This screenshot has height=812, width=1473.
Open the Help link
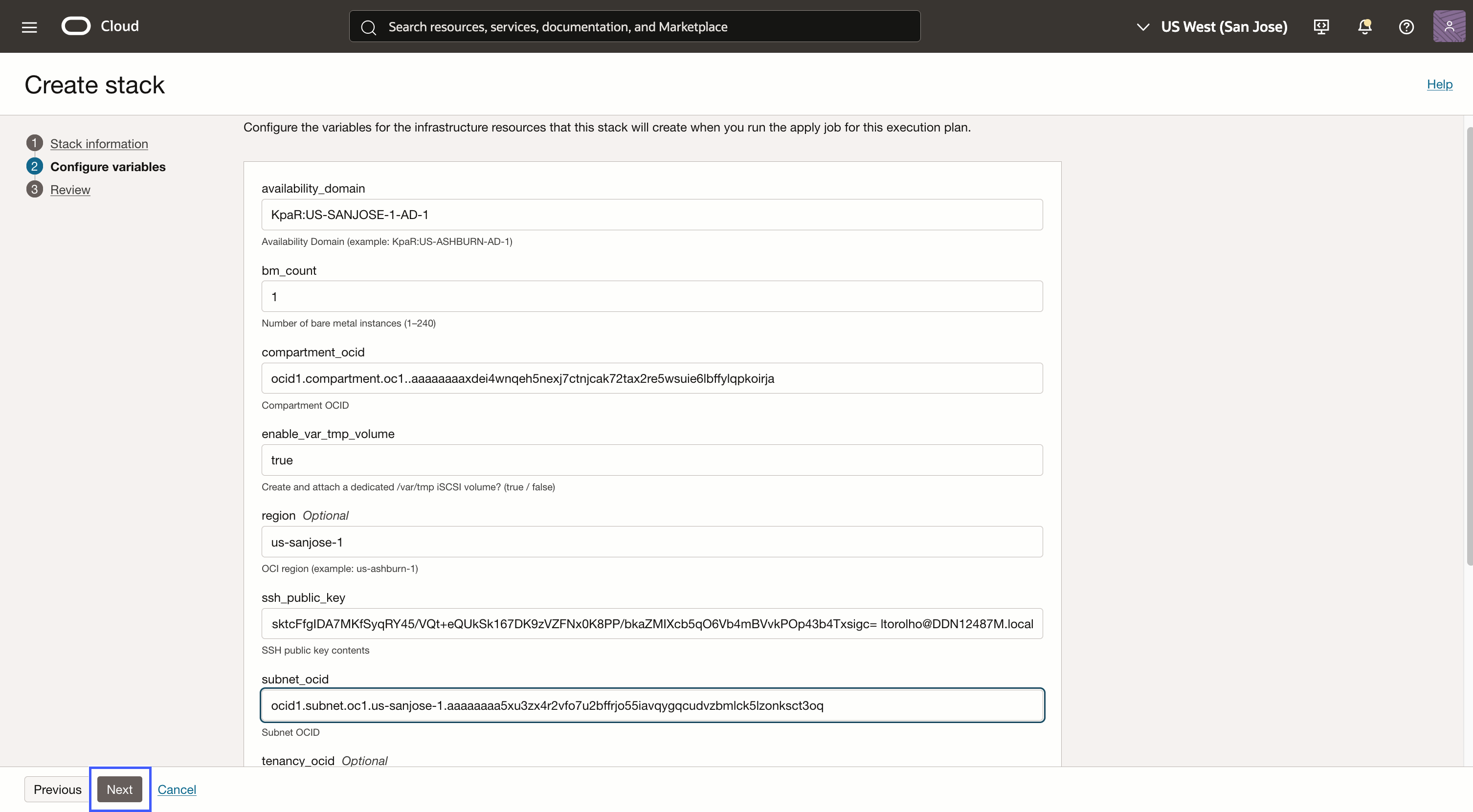pos(1440,84)
